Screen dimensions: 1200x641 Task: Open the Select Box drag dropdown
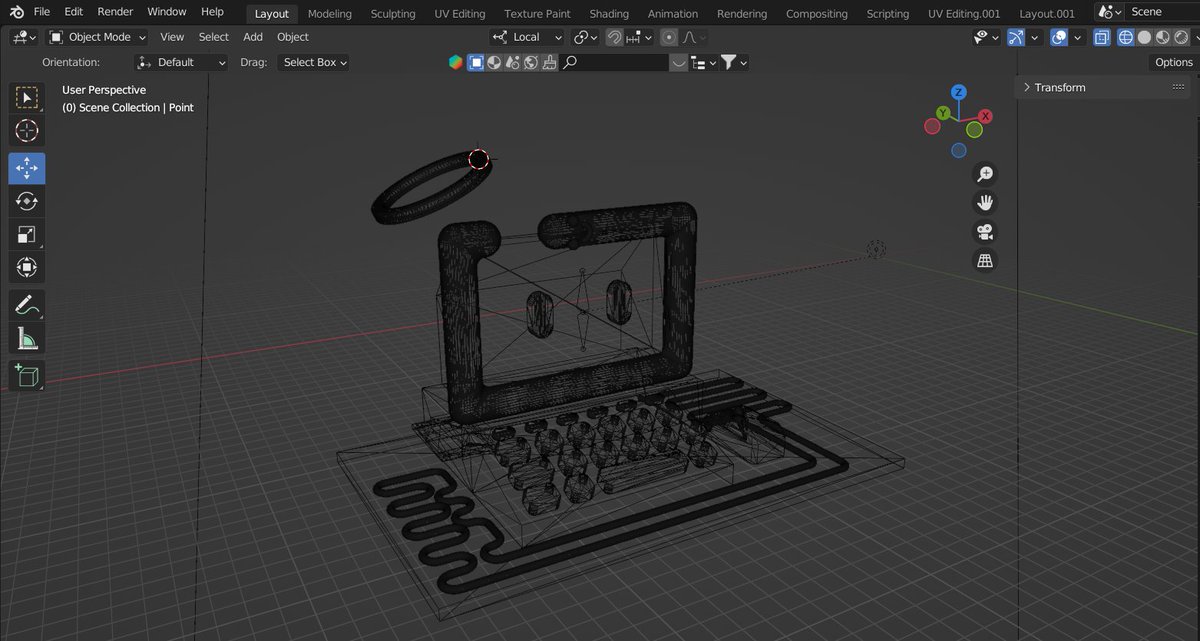tap(313, 62)
